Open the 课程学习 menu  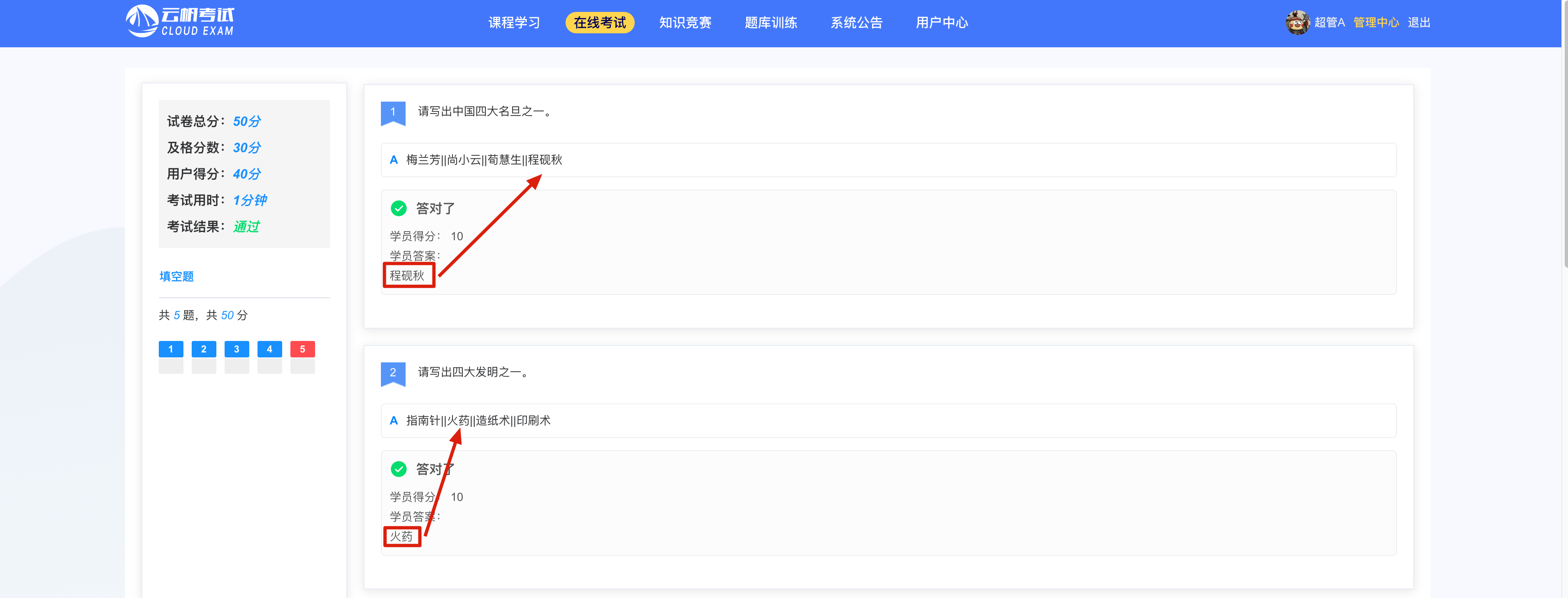coord(514,23)
